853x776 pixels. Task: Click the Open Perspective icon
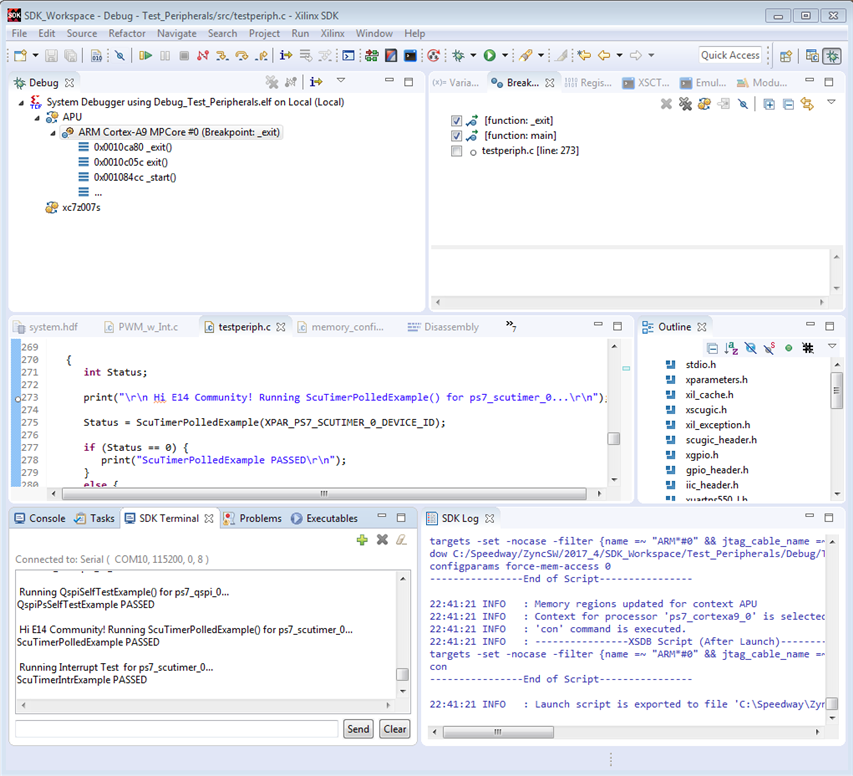coord(786,56)
